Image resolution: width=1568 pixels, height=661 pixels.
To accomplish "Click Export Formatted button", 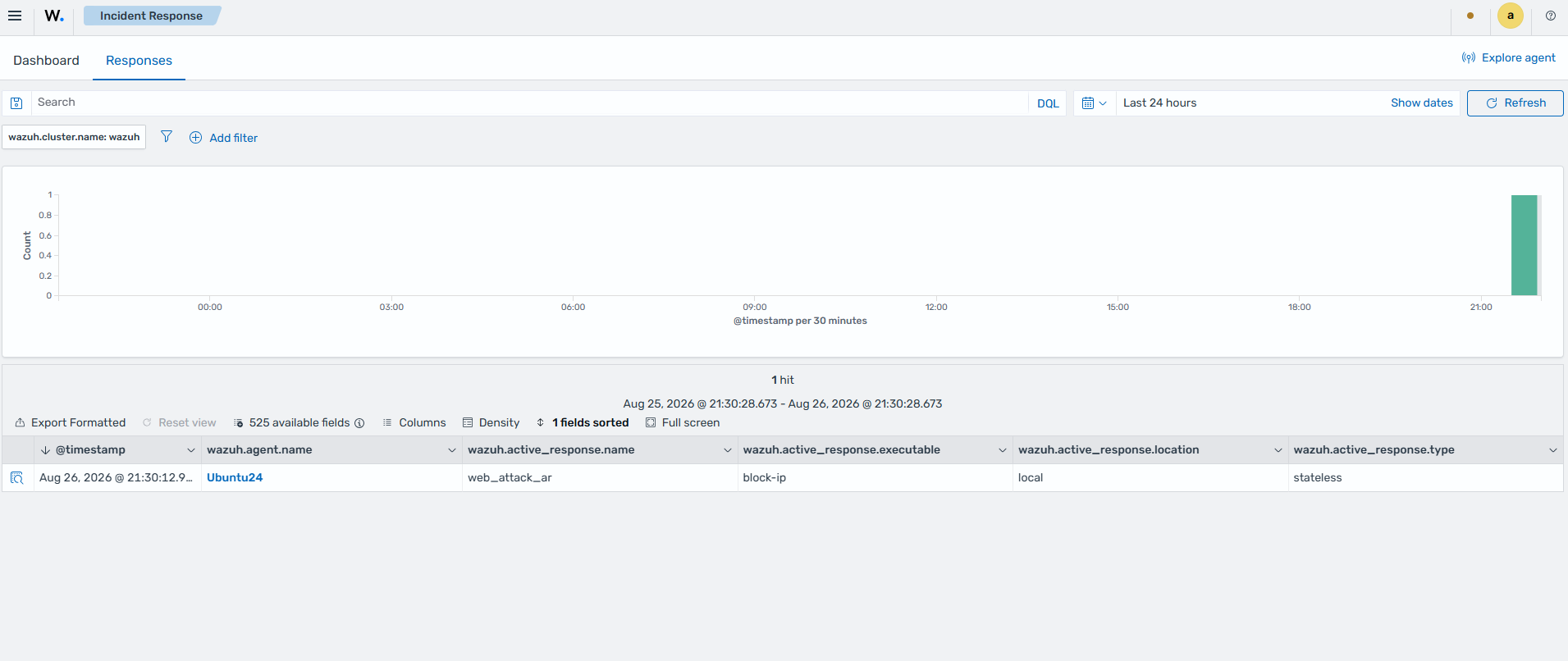I will (x=71, y=423).
